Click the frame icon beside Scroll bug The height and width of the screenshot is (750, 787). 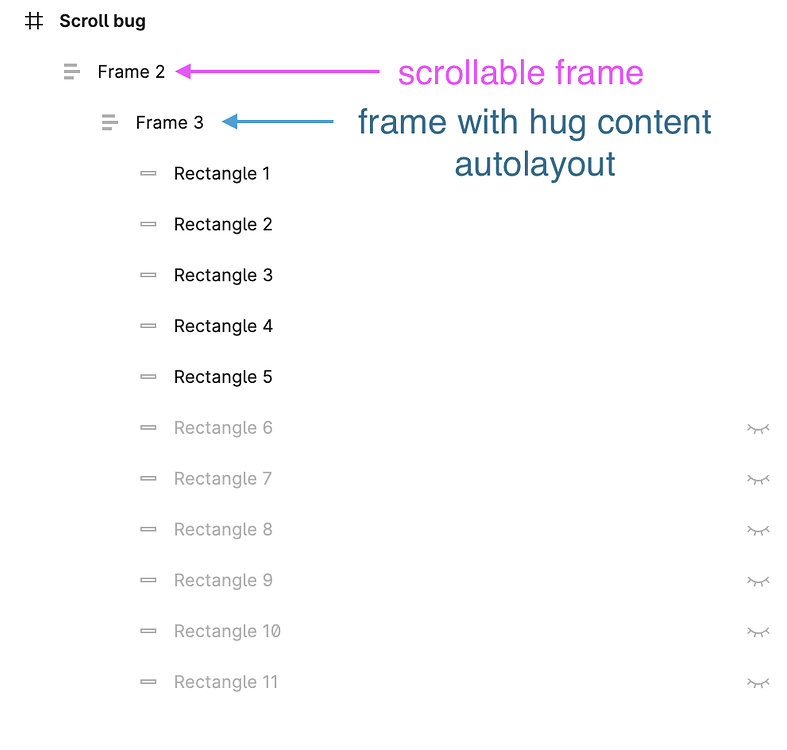coord(35,21)
